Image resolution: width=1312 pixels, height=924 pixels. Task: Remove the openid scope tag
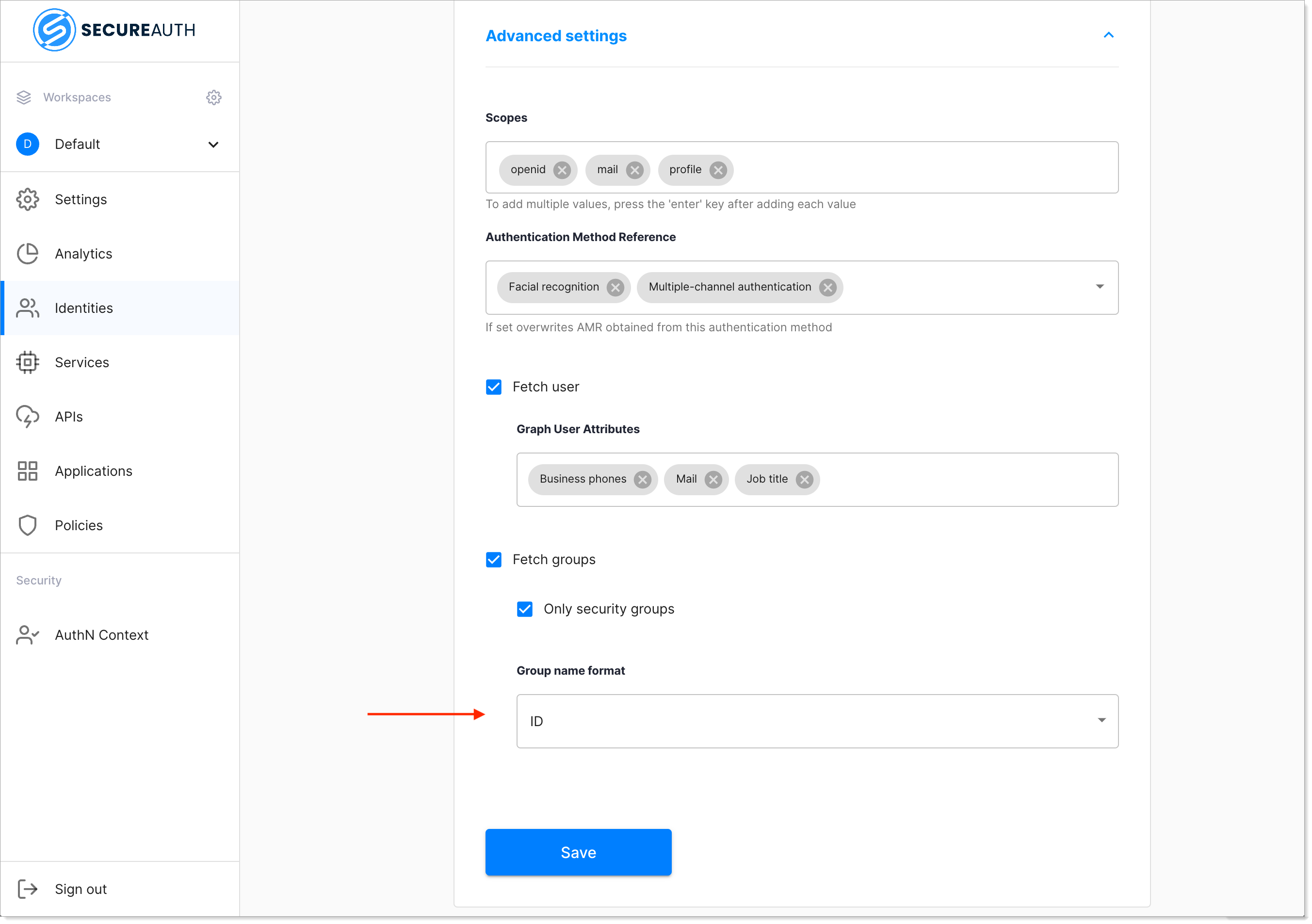click(564, 169)
